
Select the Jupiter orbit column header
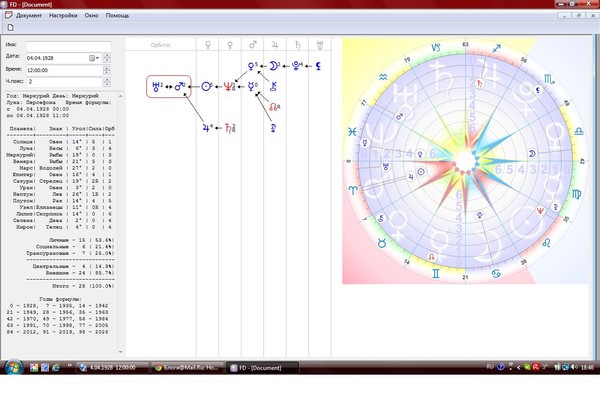[x=275, y=45]
